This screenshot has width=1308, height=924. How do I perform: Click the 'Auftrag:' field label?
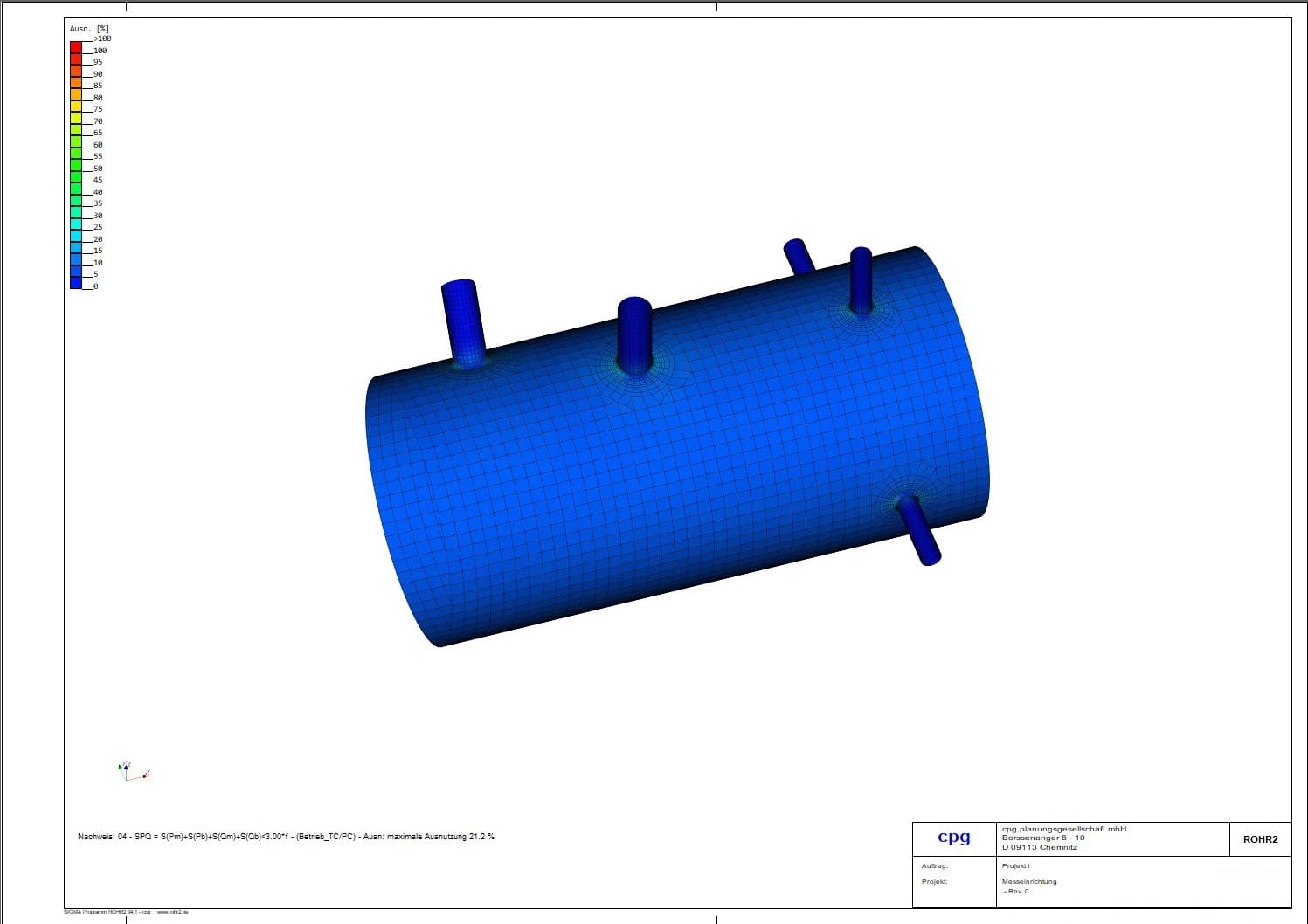tap(934, 866)
